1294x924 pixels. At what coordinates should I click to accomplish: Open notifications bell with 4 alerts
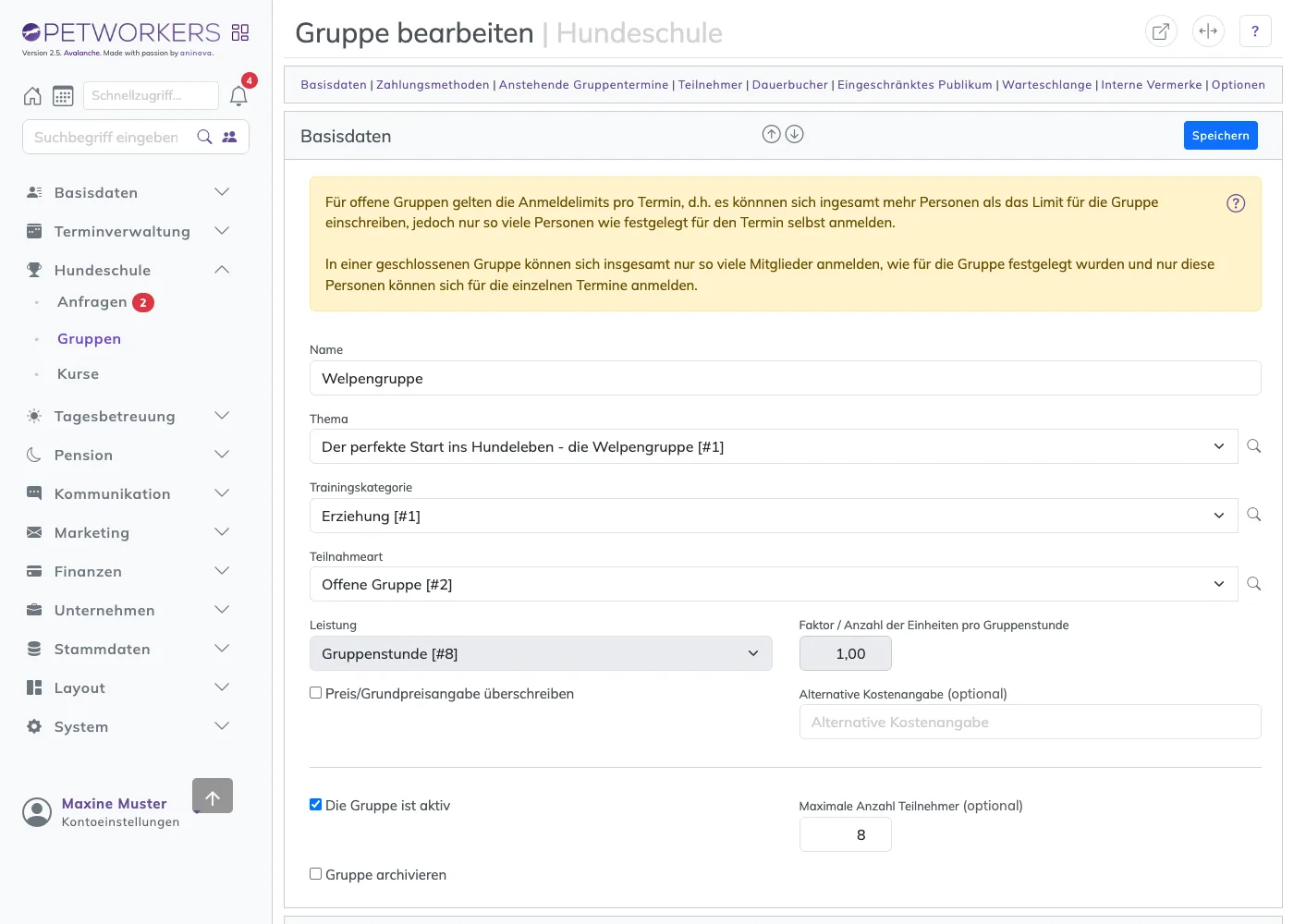[x=238, y=95]
